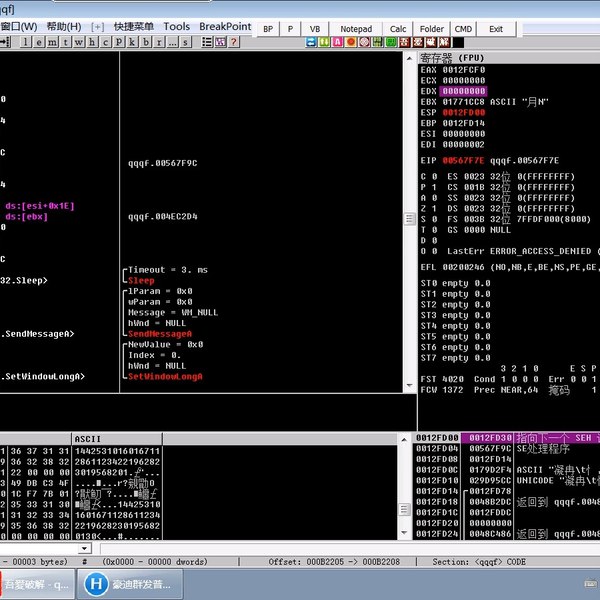Switch to 豪迪群发 taskbar app
Viewport: 600px width, 600px height.
pyautogui.click(x=130, y=584)
